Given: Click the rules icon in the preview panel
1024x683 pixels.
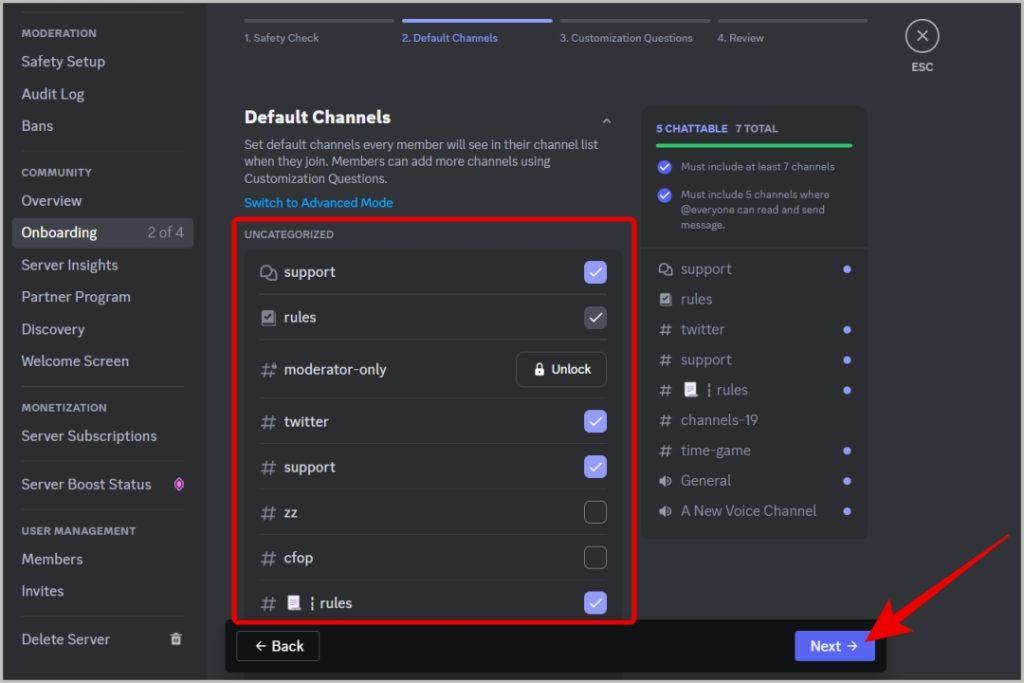Looking at the screenshot, I should point(665,299).
